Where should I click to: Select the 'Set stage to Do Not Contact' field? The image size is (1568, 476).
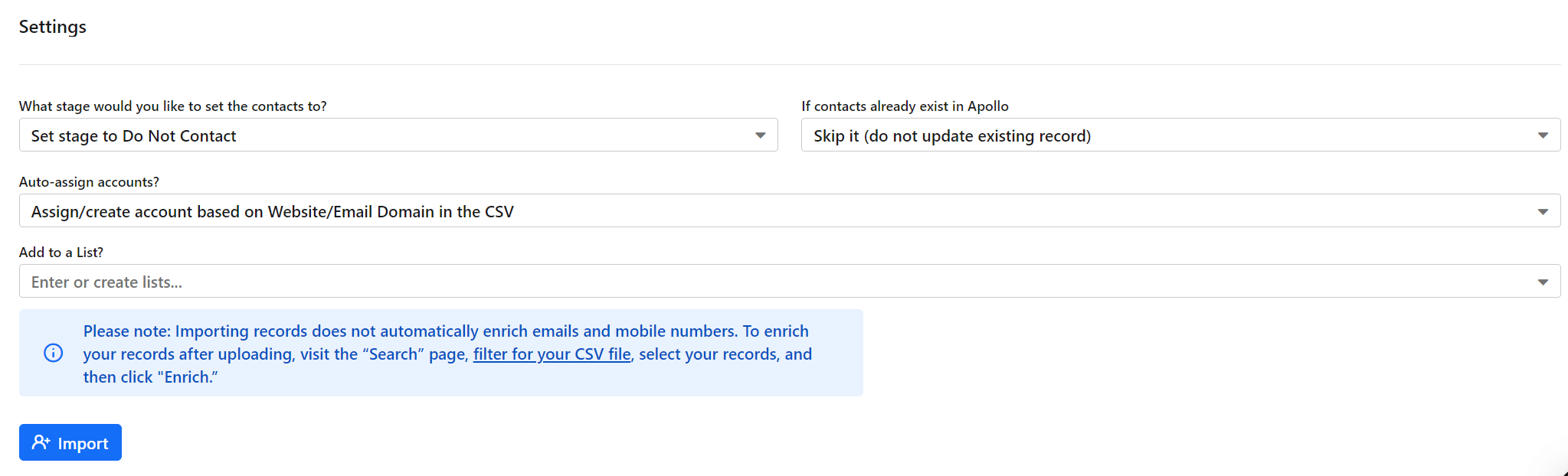[x=398, y=135]
